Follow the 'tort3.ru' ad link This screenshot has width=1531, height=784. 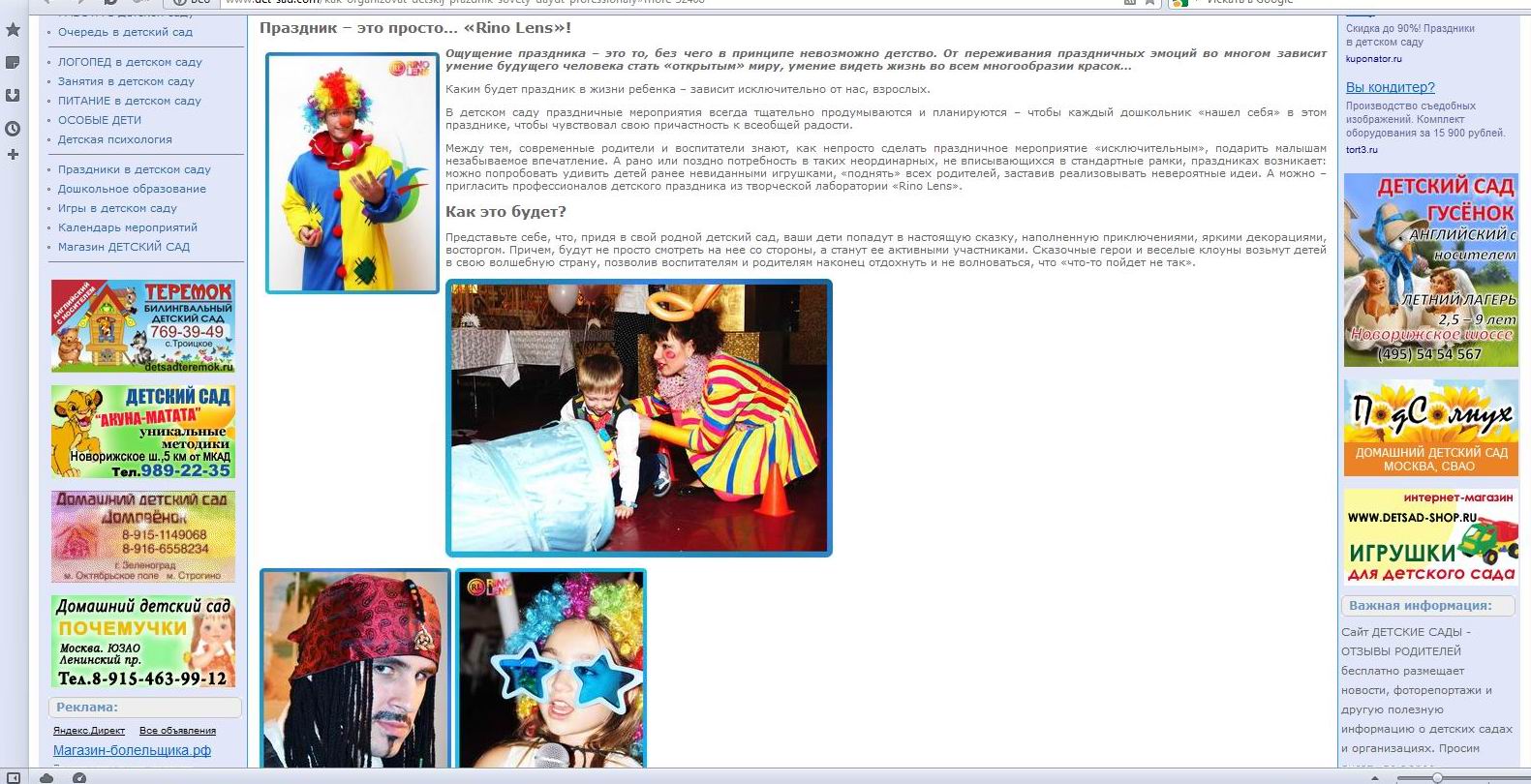[1362, 150]
